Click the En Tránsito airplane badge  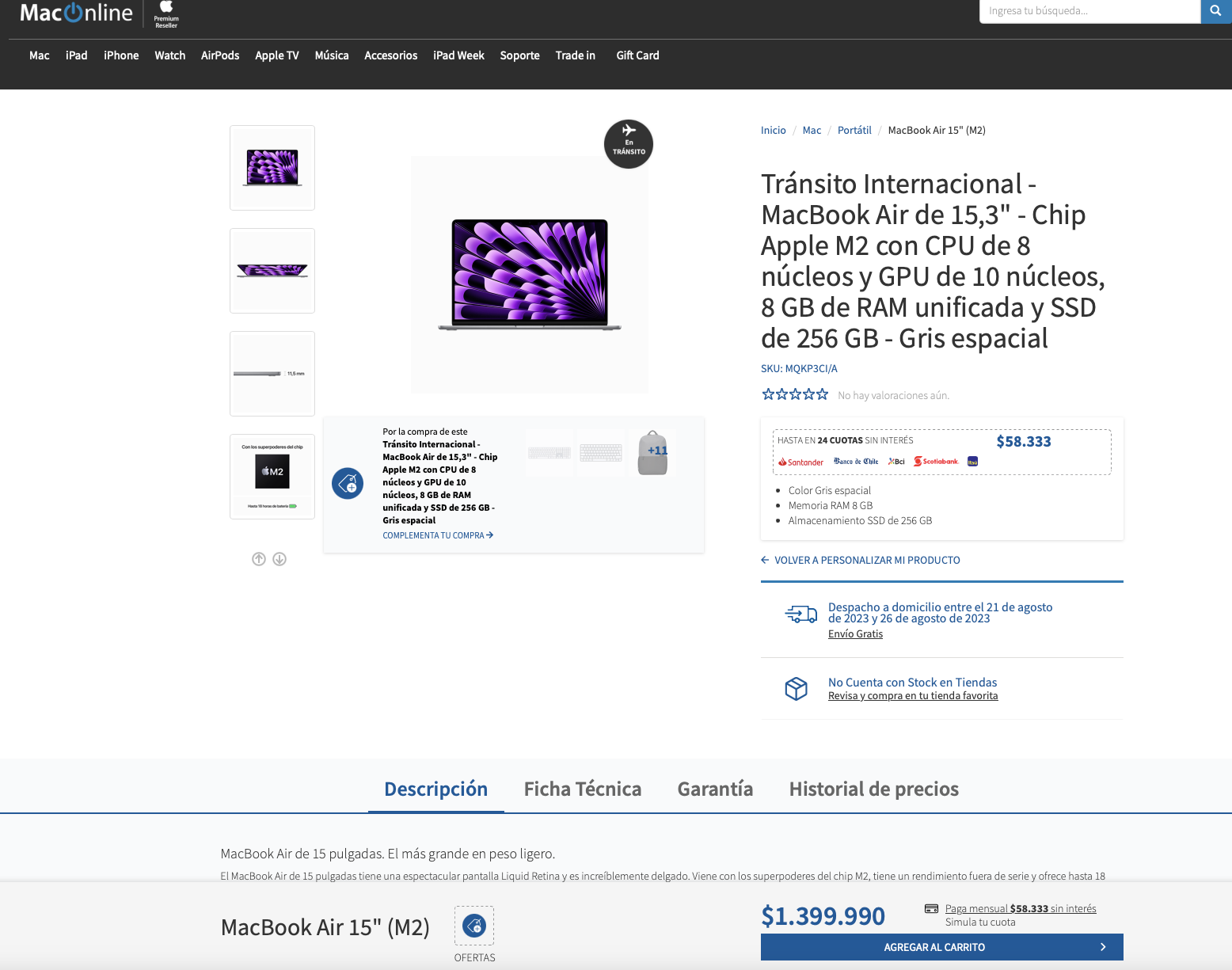coord(629,144)
